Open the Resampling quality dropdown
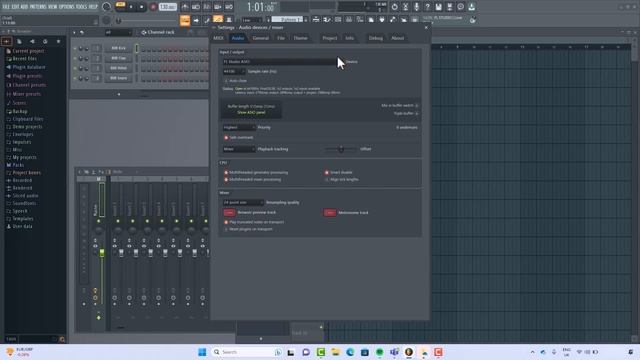This screenshot has width=640, height=360. (243, 202)
